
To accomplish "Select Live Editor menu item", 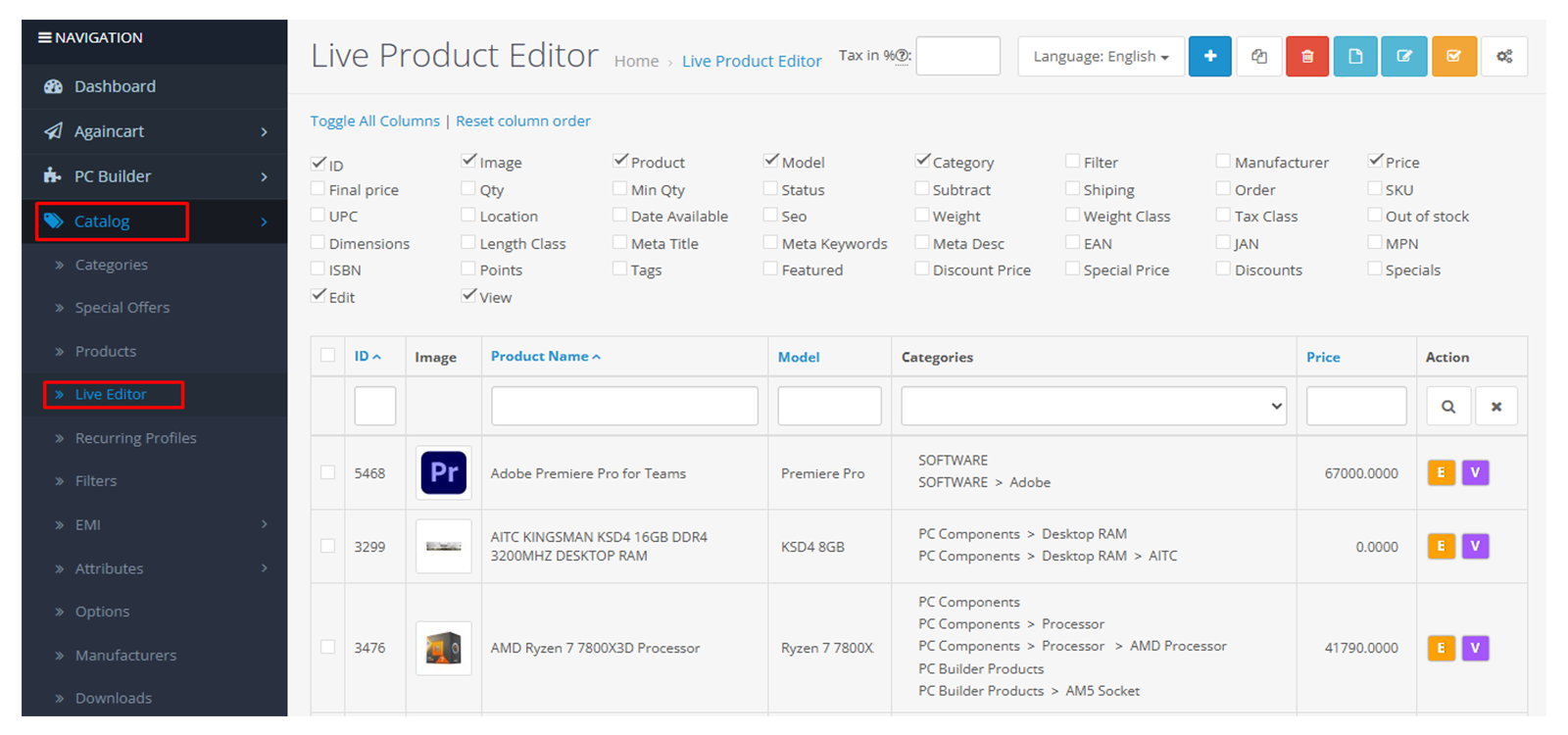I will (111, 395).
